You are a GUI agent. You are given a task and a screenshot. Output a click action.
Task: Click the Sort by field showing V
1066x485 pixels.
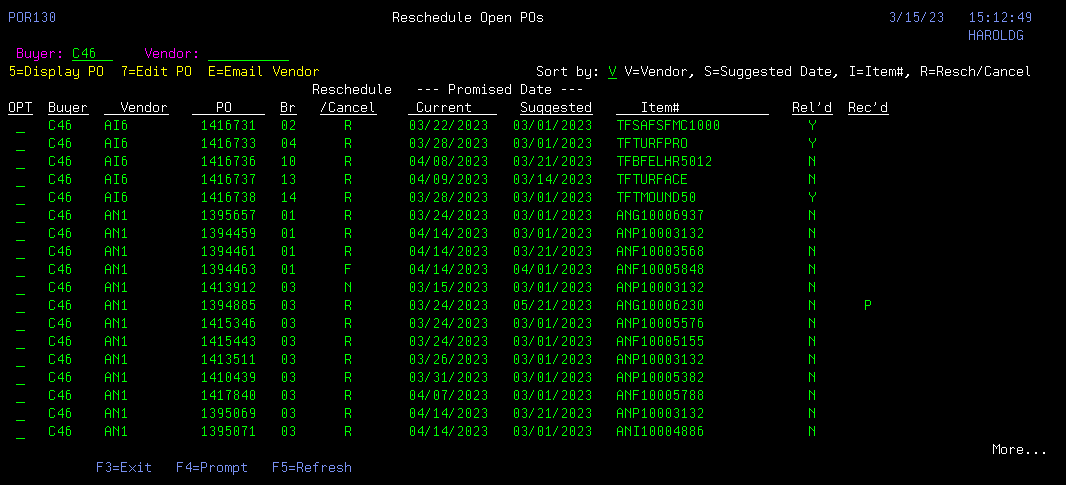(612, 72)
